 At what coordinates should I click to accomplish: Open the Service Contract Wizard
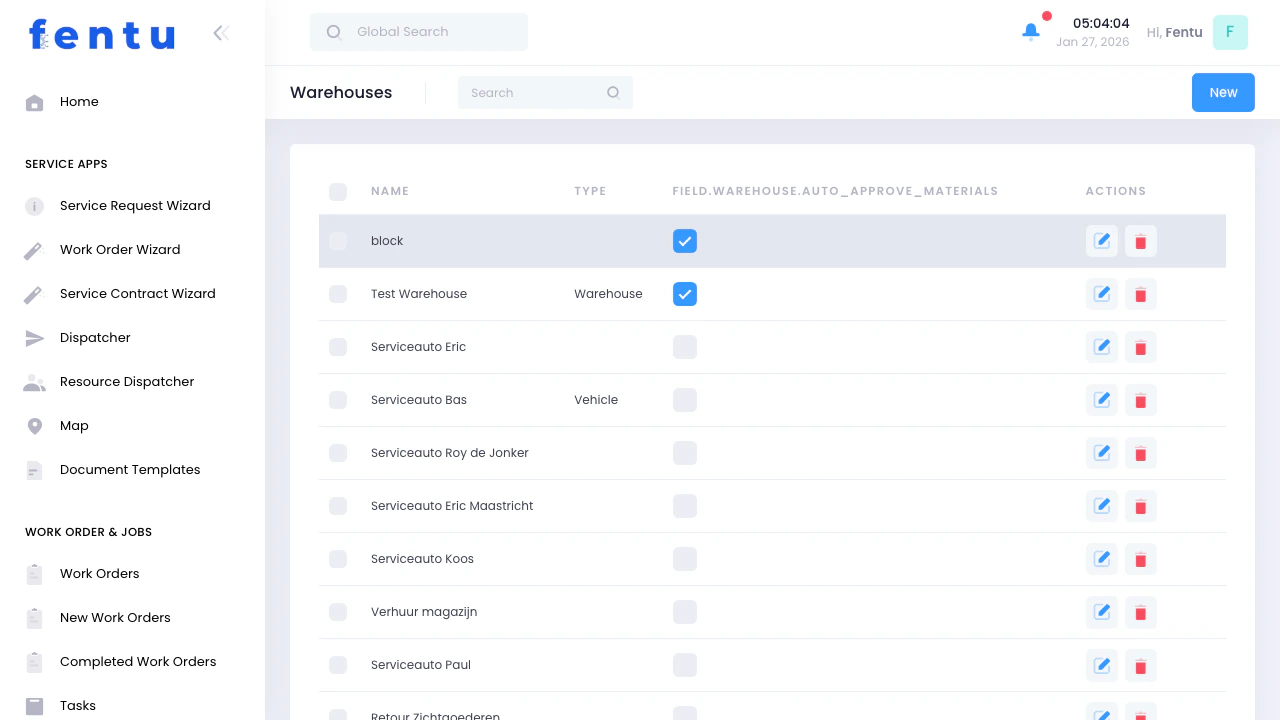137,293
